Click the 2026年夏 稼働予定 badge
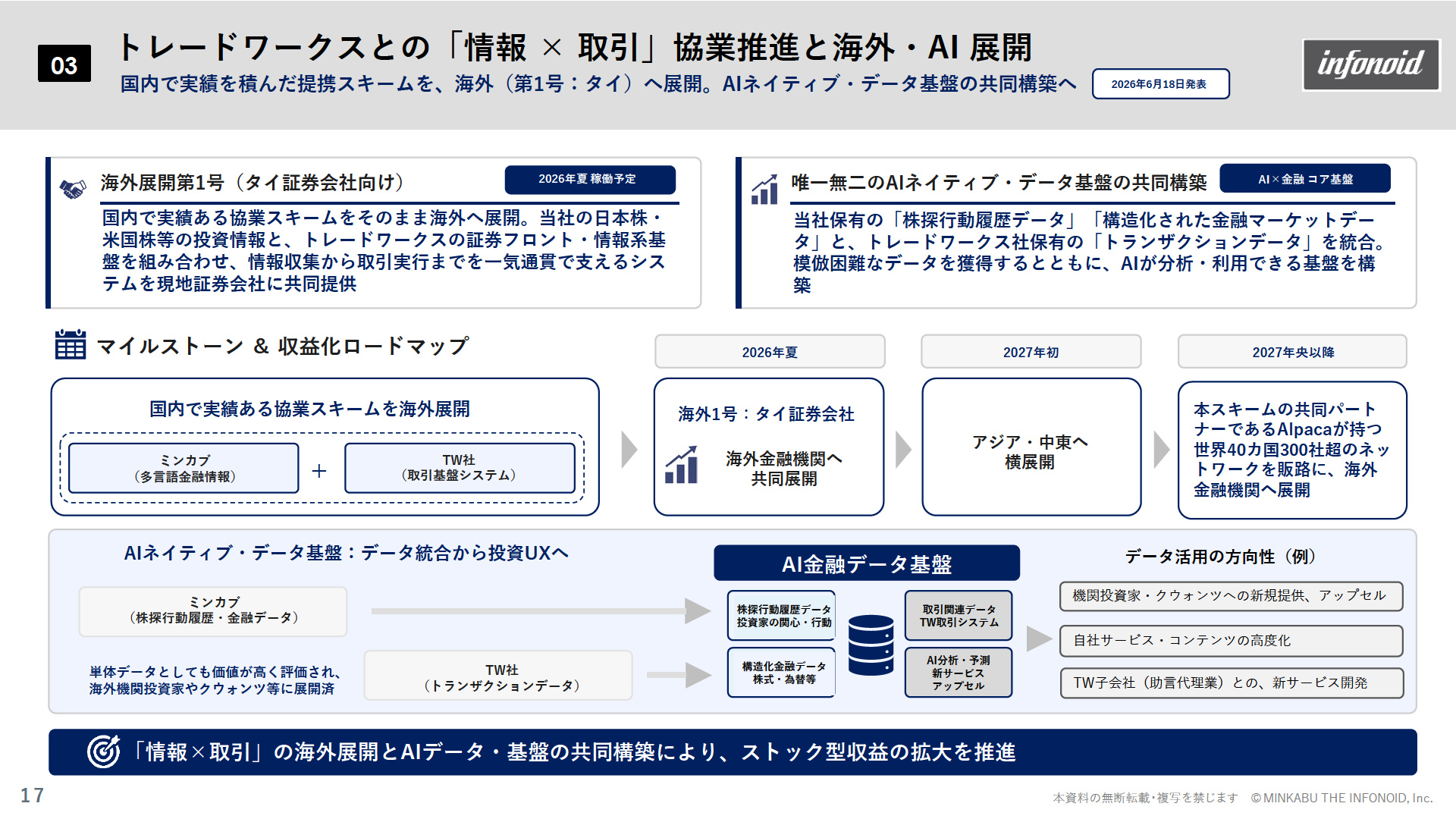The height and width of the screenshot is (819, 1456). [x=590, y=180]
